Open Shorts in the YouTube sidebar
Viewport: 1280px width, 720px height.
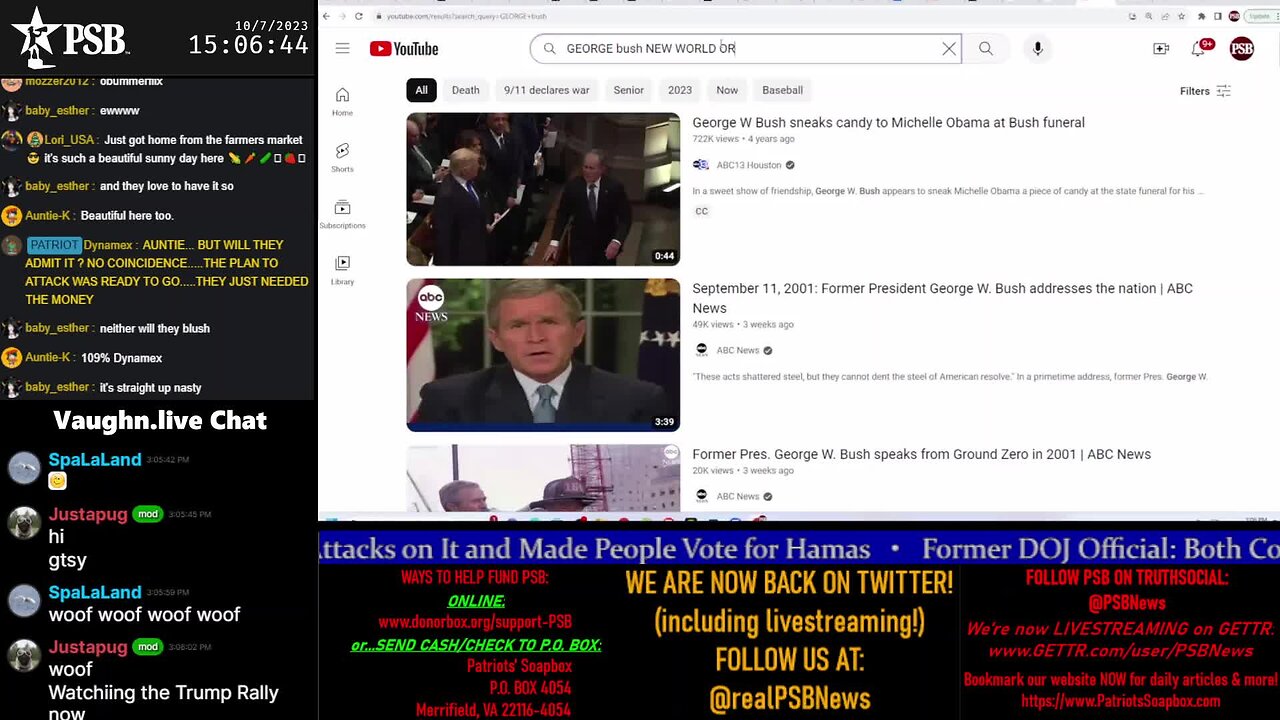click(342, 157)
